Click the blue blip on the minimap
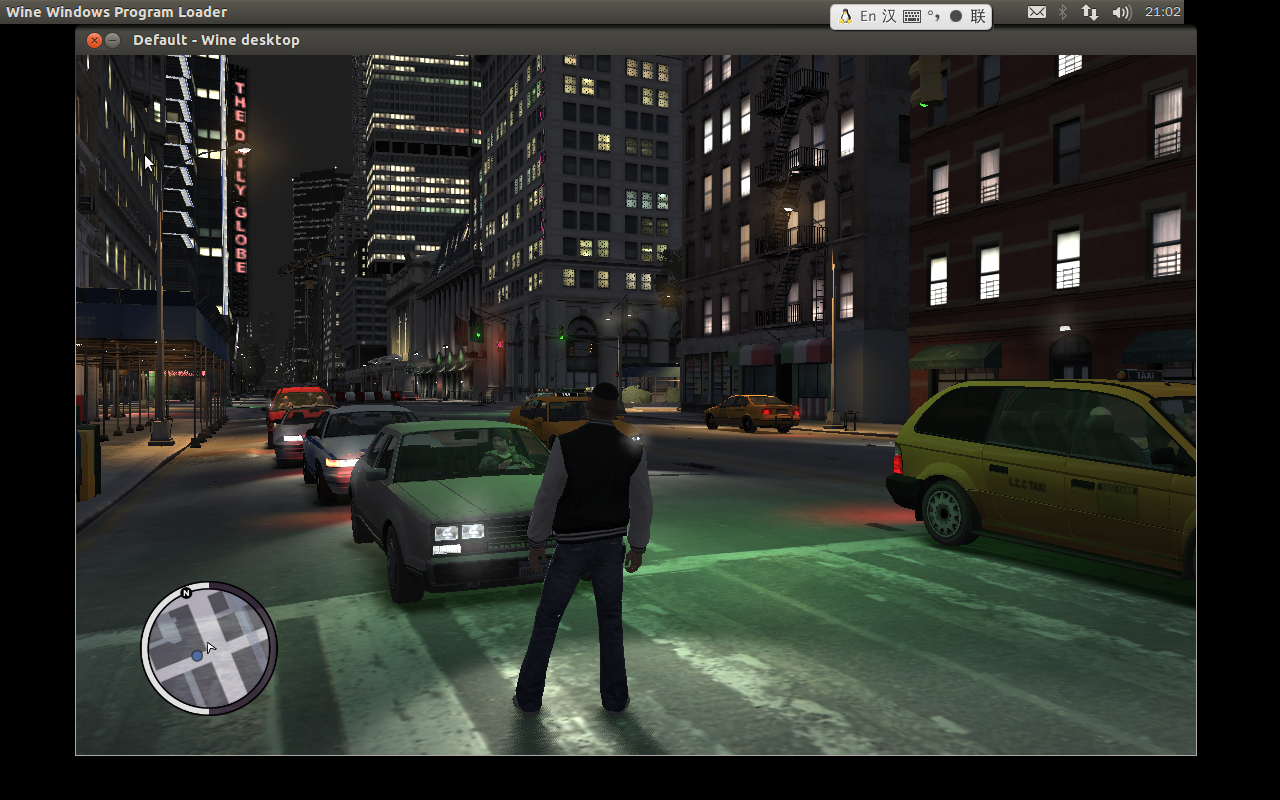1280x800 pixels. (197, 656)
